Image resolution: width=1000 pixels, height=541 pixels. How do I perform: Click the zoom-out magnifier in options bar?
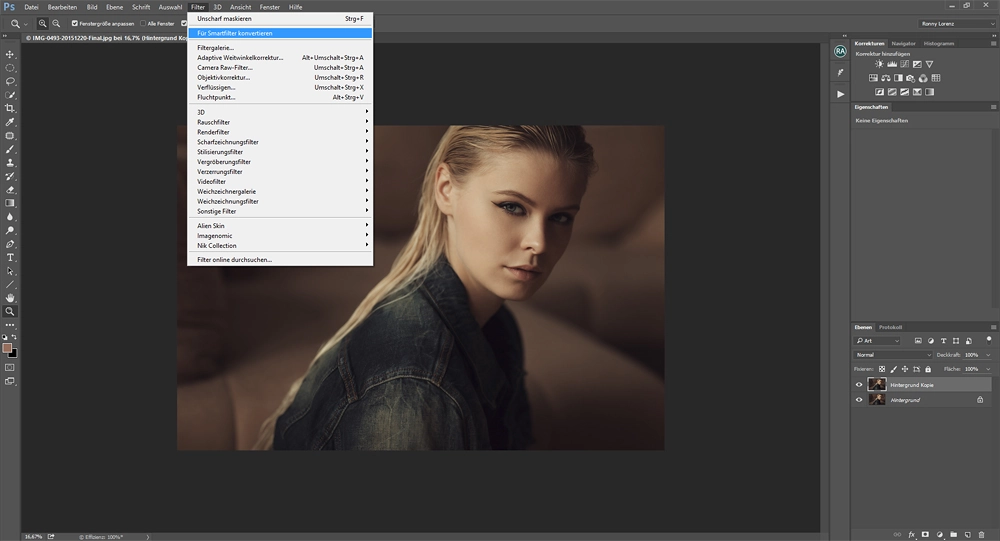point(56,24)
